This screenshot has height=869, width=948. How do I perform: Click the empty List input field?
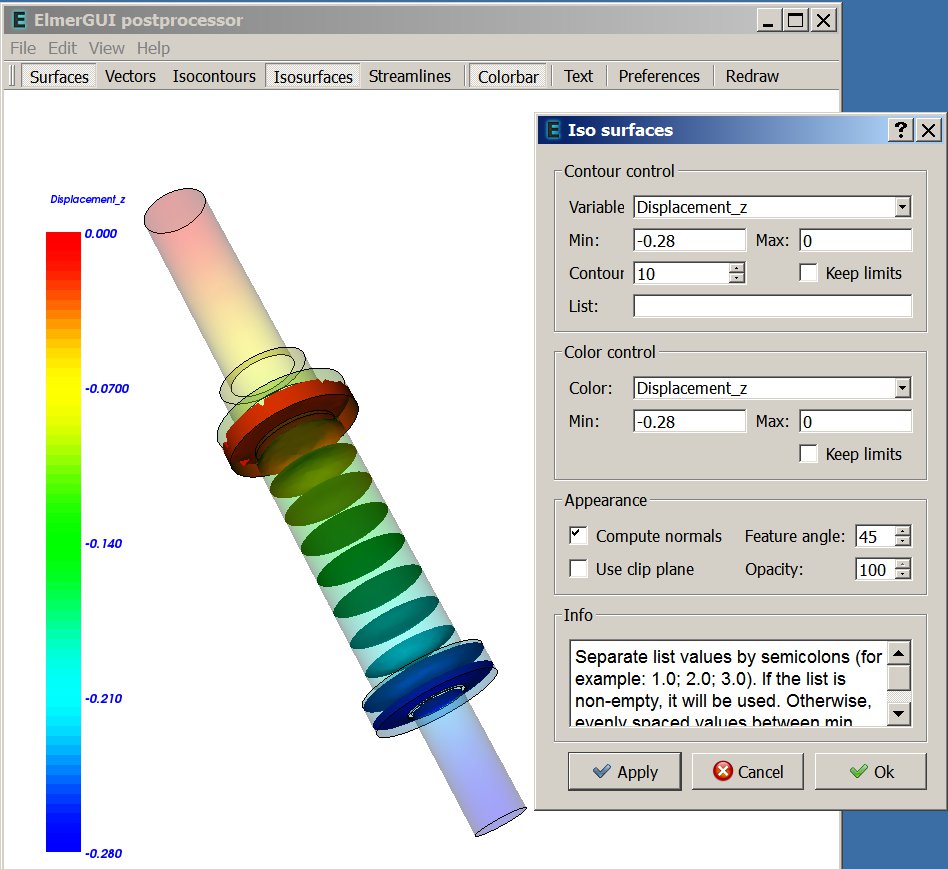772,306
